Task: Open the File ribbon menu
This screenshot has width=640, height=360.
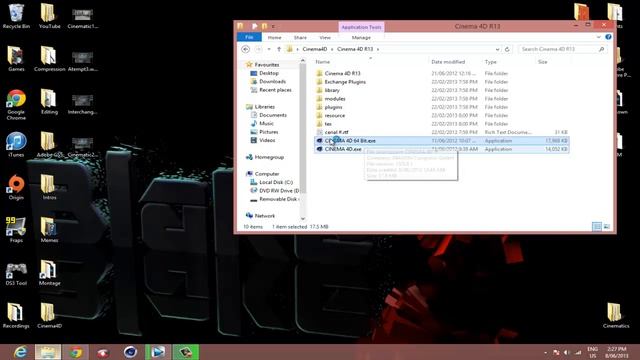Action: pyautogui.click(x=249, y=37)
